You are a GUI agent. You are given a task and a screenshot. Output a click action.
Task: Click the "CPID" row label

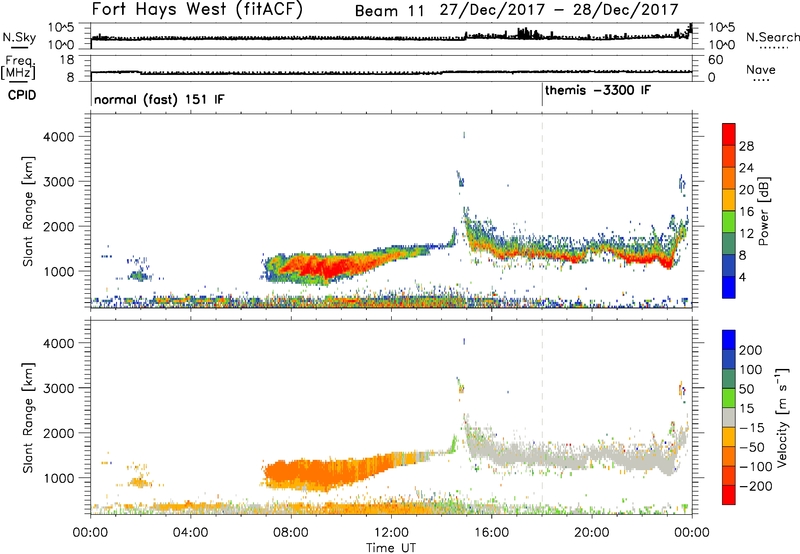22,95
